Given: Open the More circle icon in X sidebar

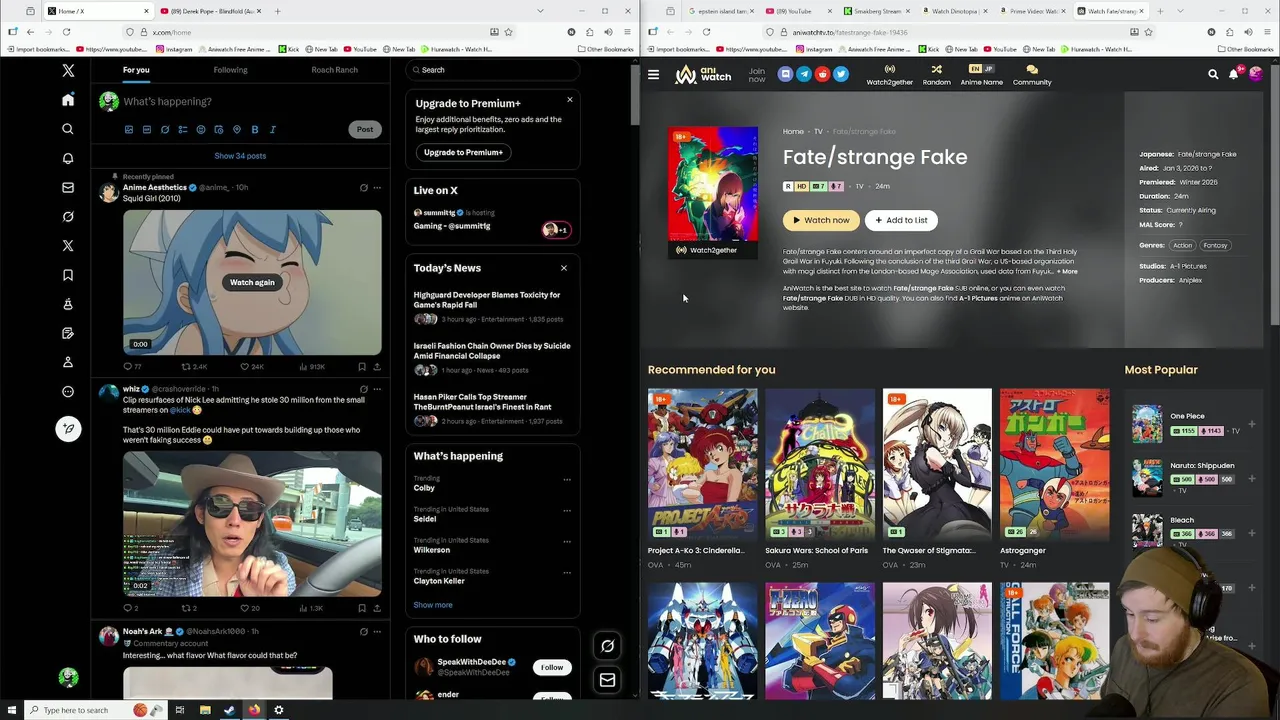Looking at the screenshot, I should tap(68, 392).
